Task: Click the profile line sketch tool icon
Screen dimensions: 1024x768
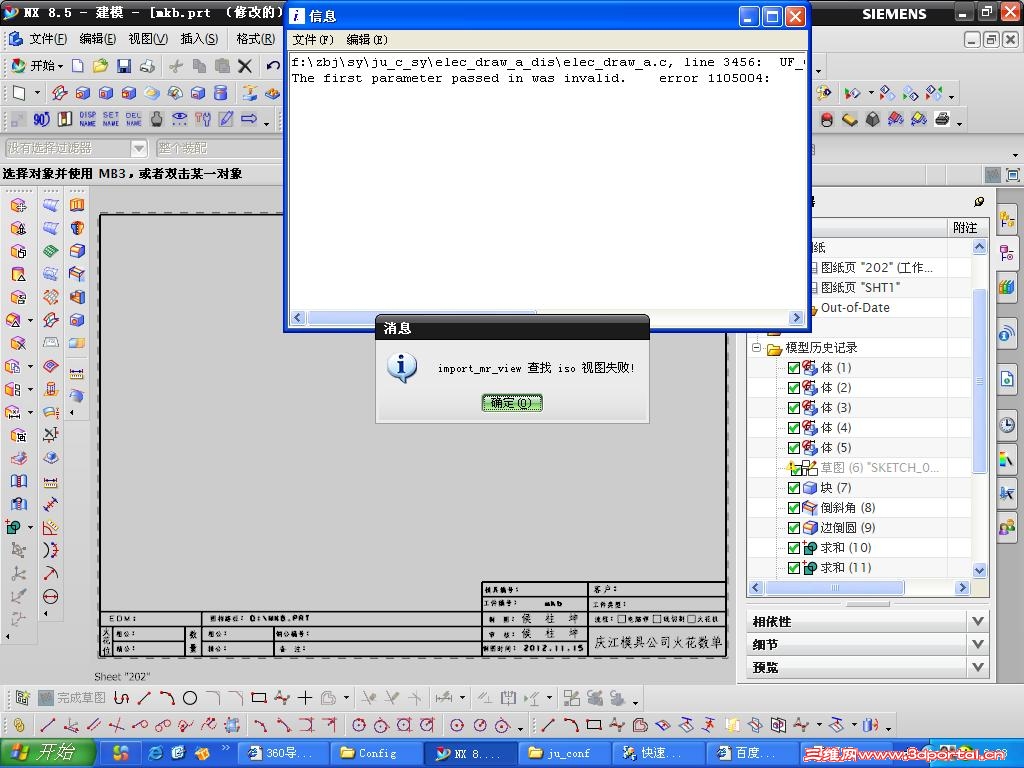Action: [x=121, y=698]
